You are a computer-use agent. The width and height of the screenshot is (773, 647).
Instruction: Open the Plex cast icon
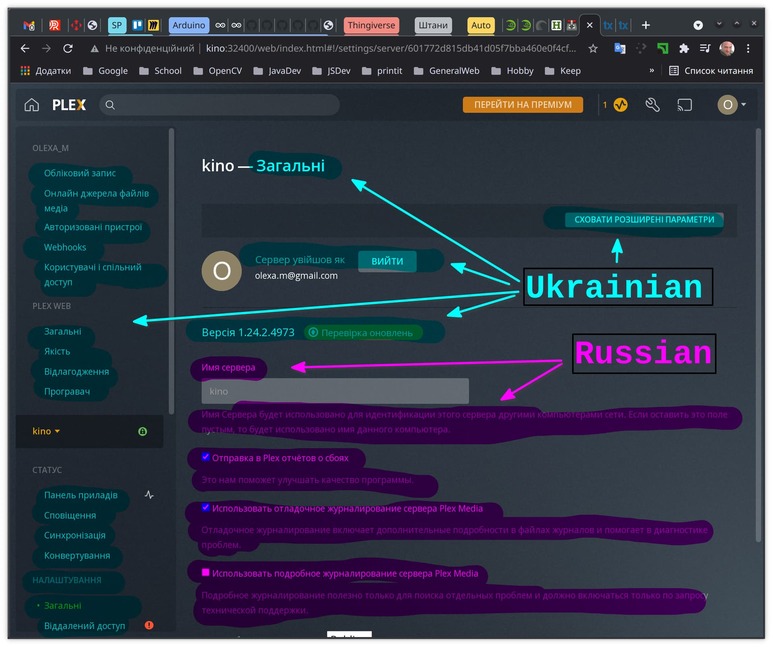pos(684,105)
